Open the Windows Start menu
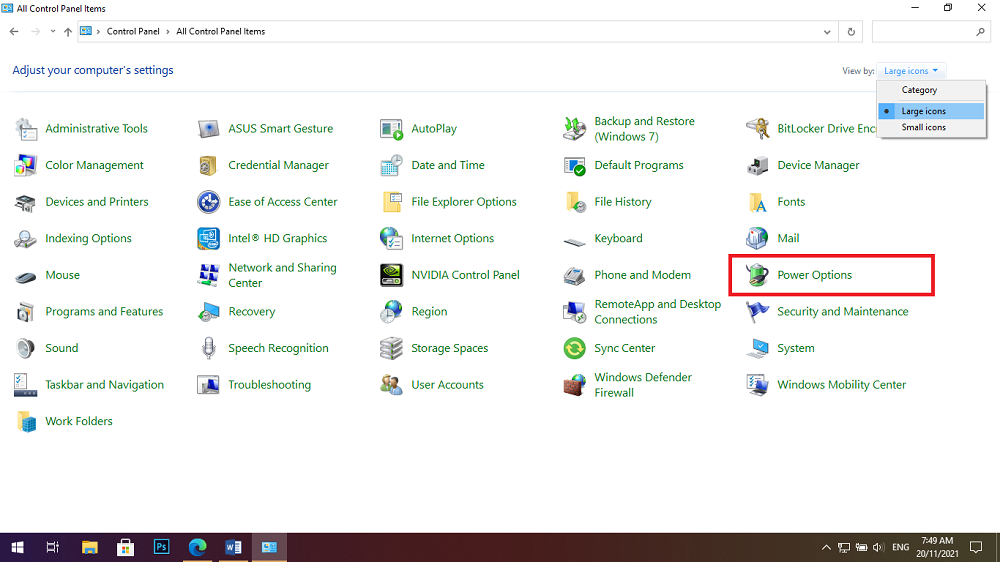 pos(18,547)
